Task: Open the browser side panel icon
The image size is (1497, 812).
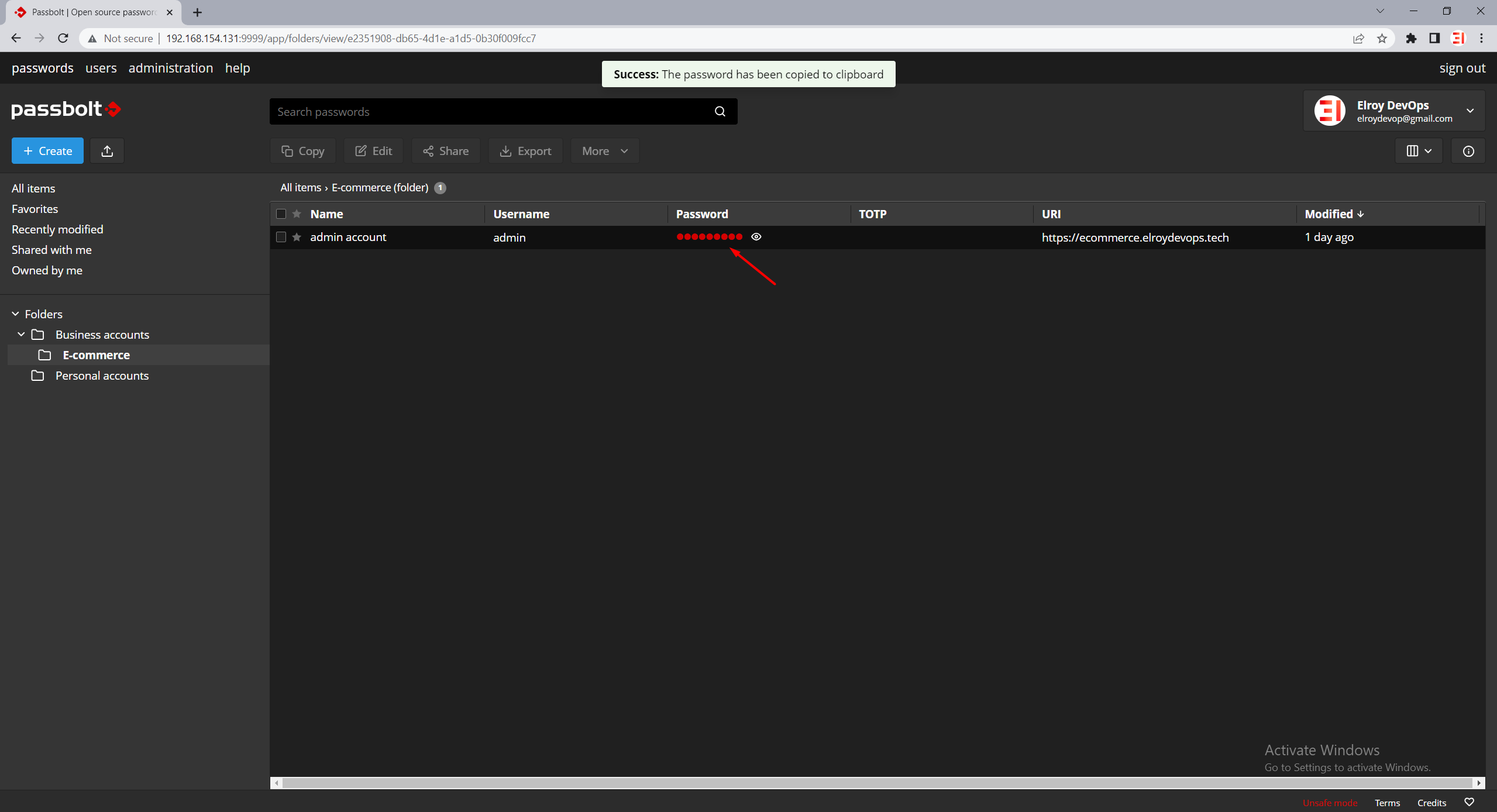Action: click(x=1434, y=39)
